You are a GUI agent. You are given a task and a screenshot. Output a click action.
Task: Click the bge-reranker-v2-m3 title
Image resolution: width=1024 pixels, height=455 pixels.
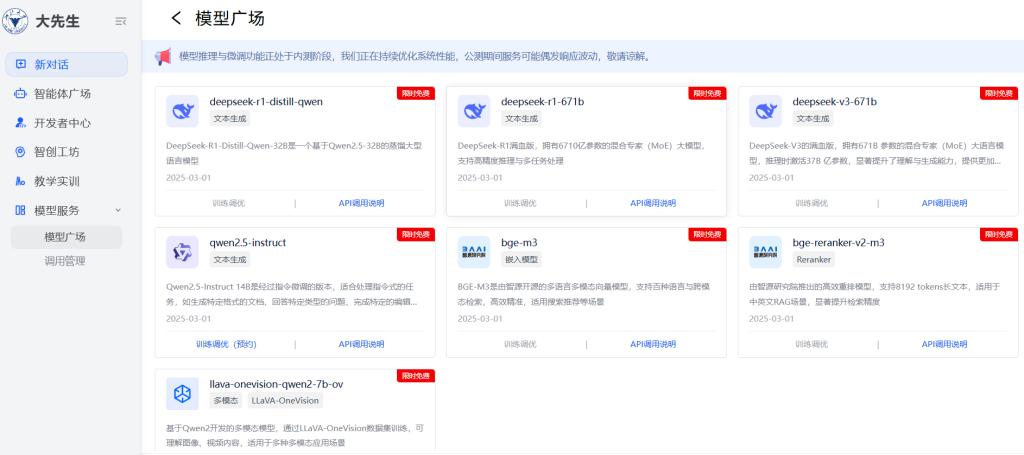click(839, 243)
